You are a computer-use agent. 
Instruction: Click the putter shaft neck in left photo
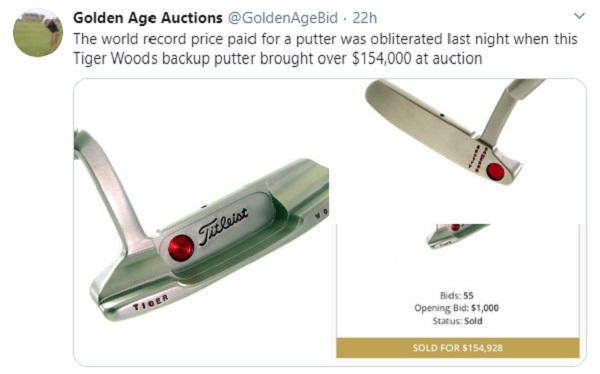pyautogui.click(x=115, y=191)
